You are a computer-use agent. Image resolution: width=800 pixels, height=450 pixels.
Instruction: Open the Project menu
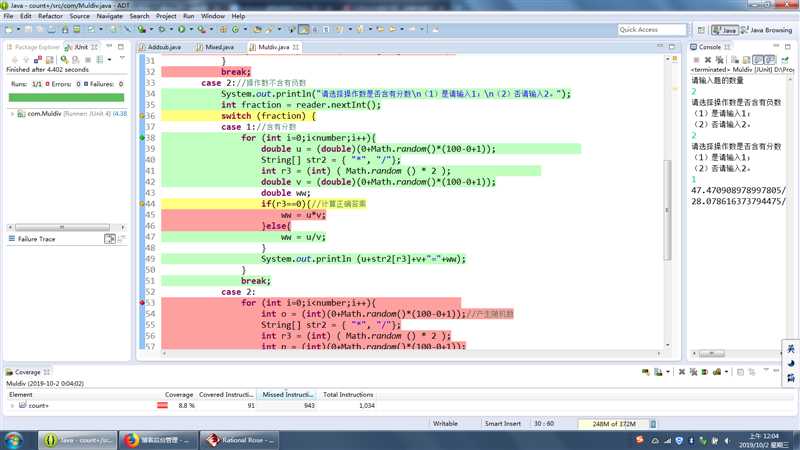166,16
